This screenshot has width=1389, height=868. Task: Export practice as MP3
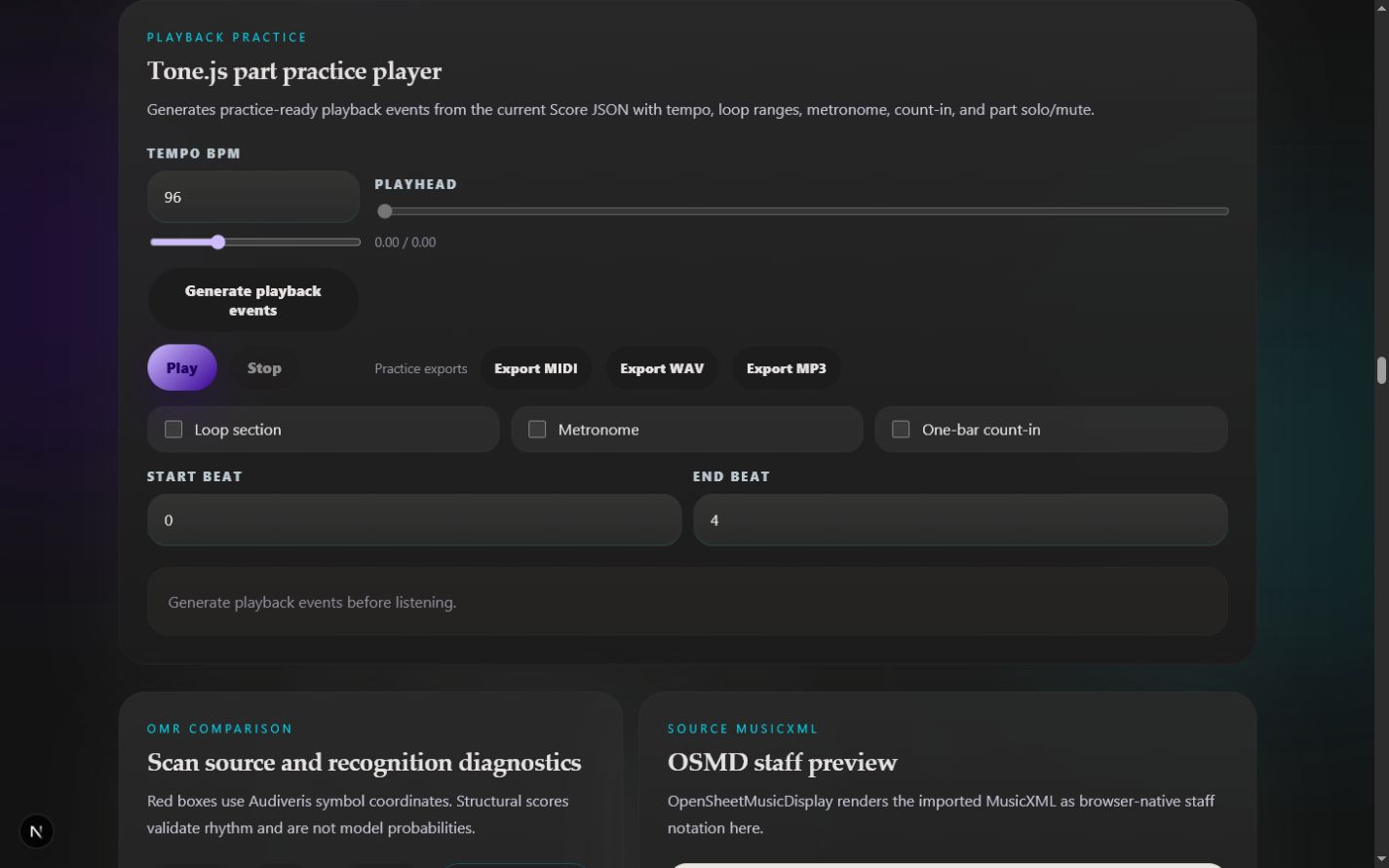point(786,368)
